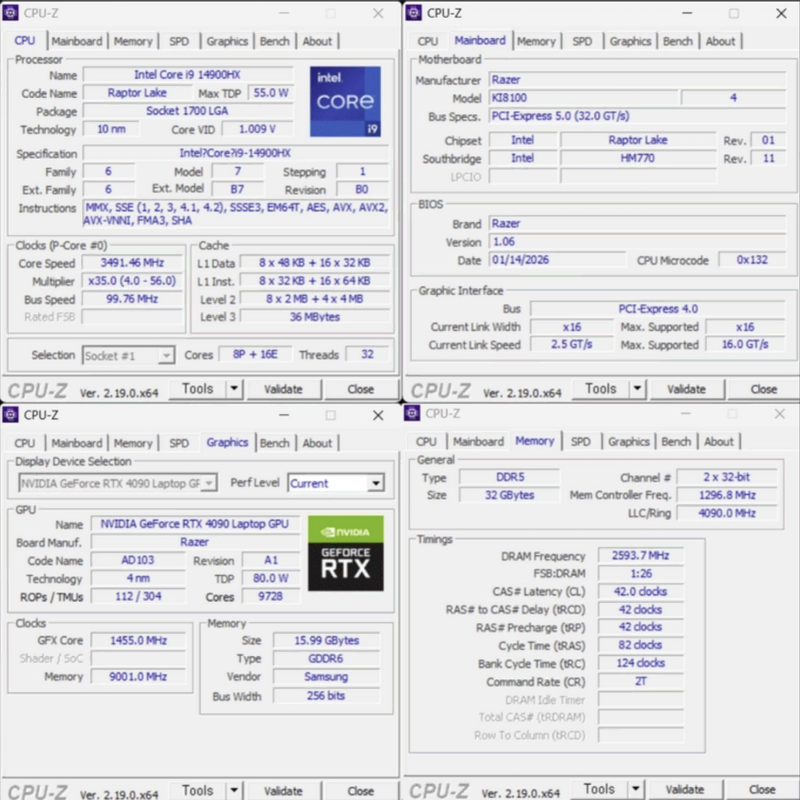Click GPU memory size 15.99 GBytes
This screenshot has width=800, height=800.
pyautogui.click(x=327, y=640)
